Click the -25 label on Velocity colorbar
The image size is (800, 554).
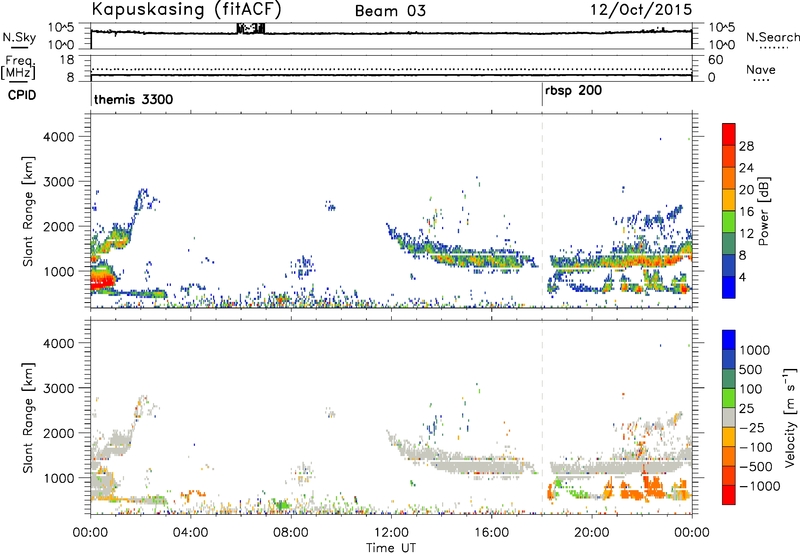pos(752,427)
